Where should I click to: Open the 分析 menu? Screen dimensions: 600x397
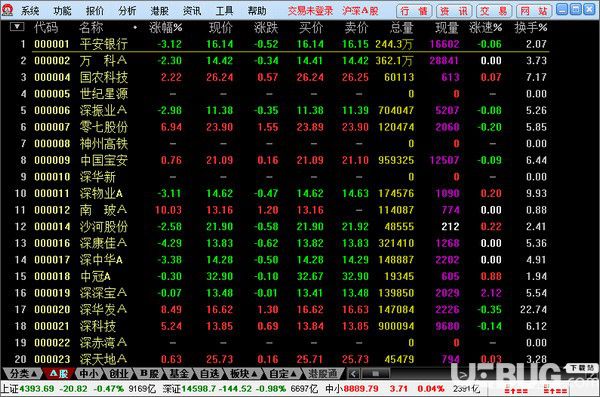tap(127, 11)
